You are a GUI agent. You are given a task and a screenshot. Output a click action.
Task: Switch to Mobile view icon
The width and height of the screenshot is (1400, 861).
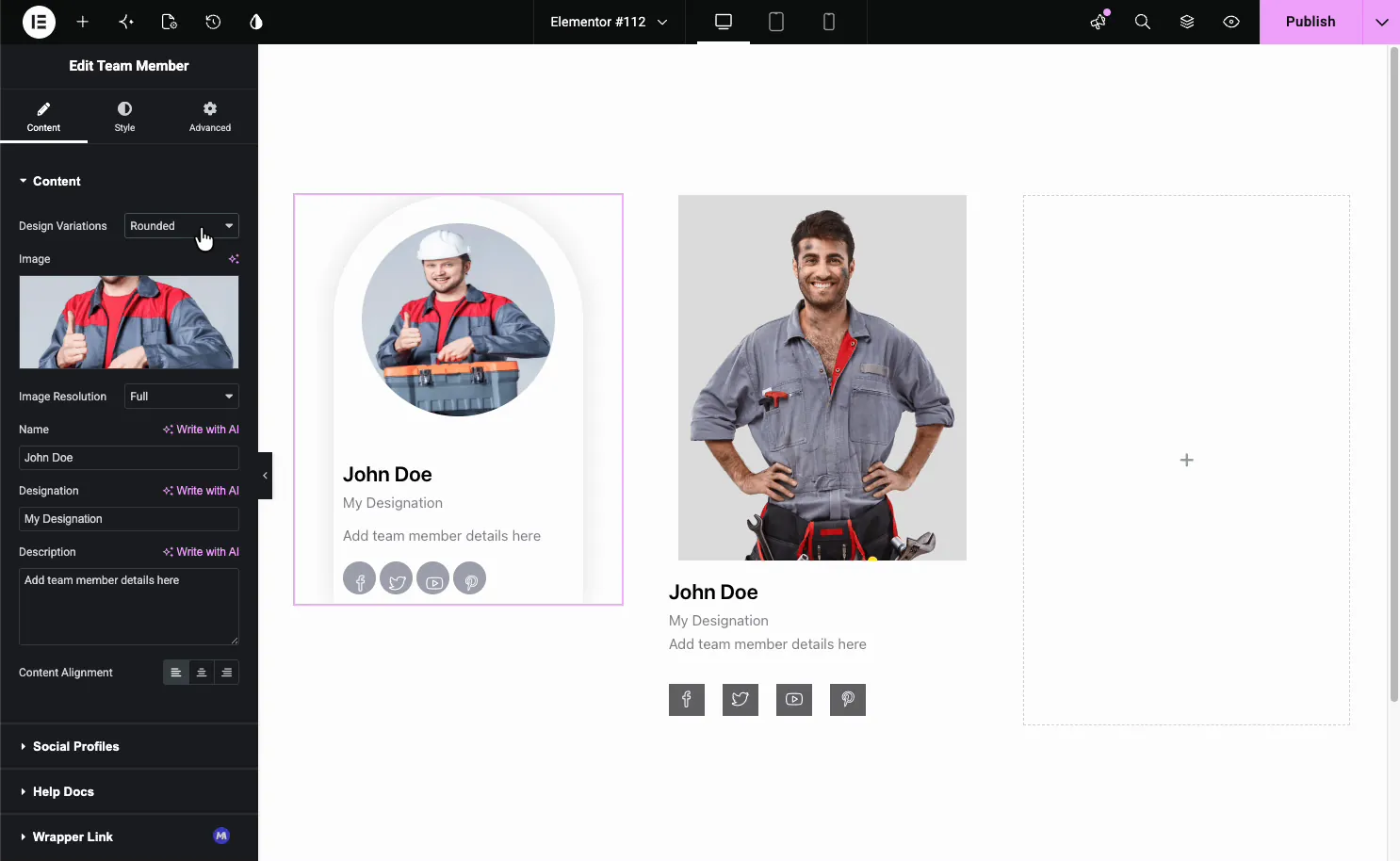point(829,22)
